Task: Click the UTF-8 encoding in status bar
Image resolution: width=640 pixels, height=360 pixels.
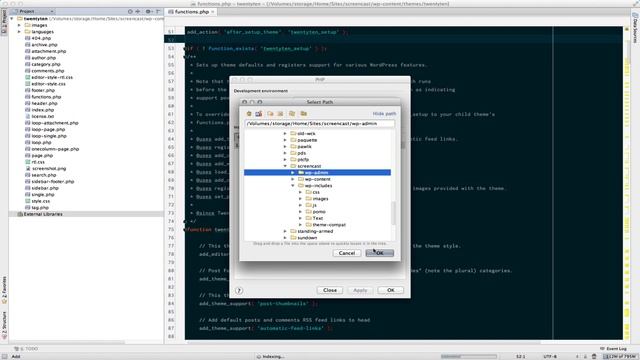Action: 550,356
